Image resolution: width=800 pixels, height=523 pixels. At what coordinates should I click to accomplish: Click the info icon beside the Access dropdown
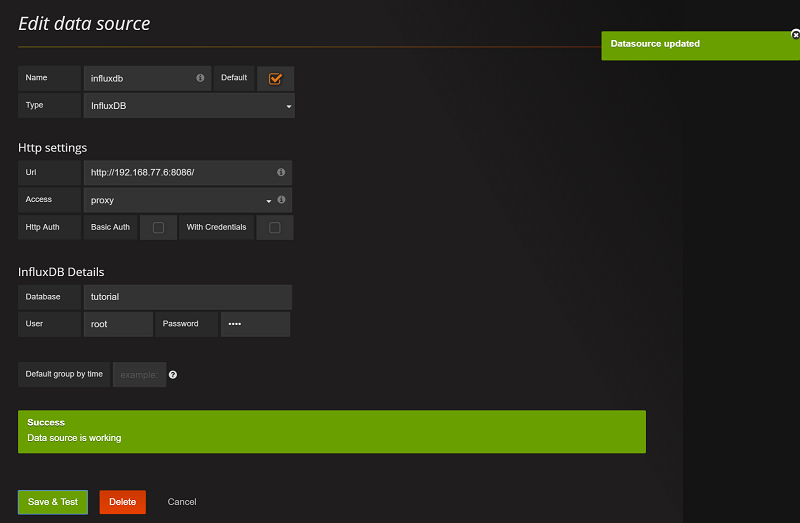tap(281, 200)
